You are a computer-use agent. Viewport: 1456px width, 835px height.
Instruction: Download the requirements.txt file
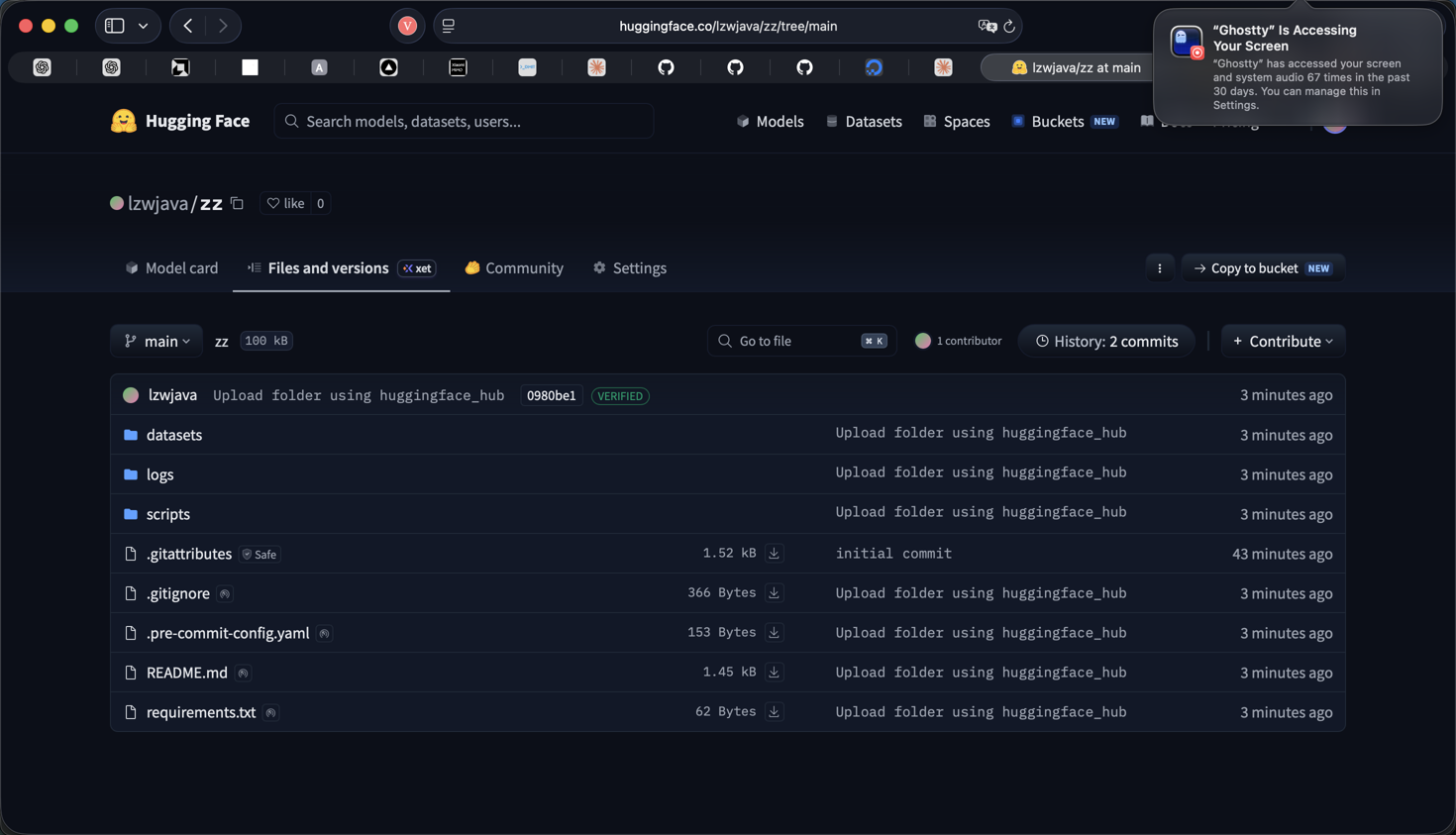(774, 712)
